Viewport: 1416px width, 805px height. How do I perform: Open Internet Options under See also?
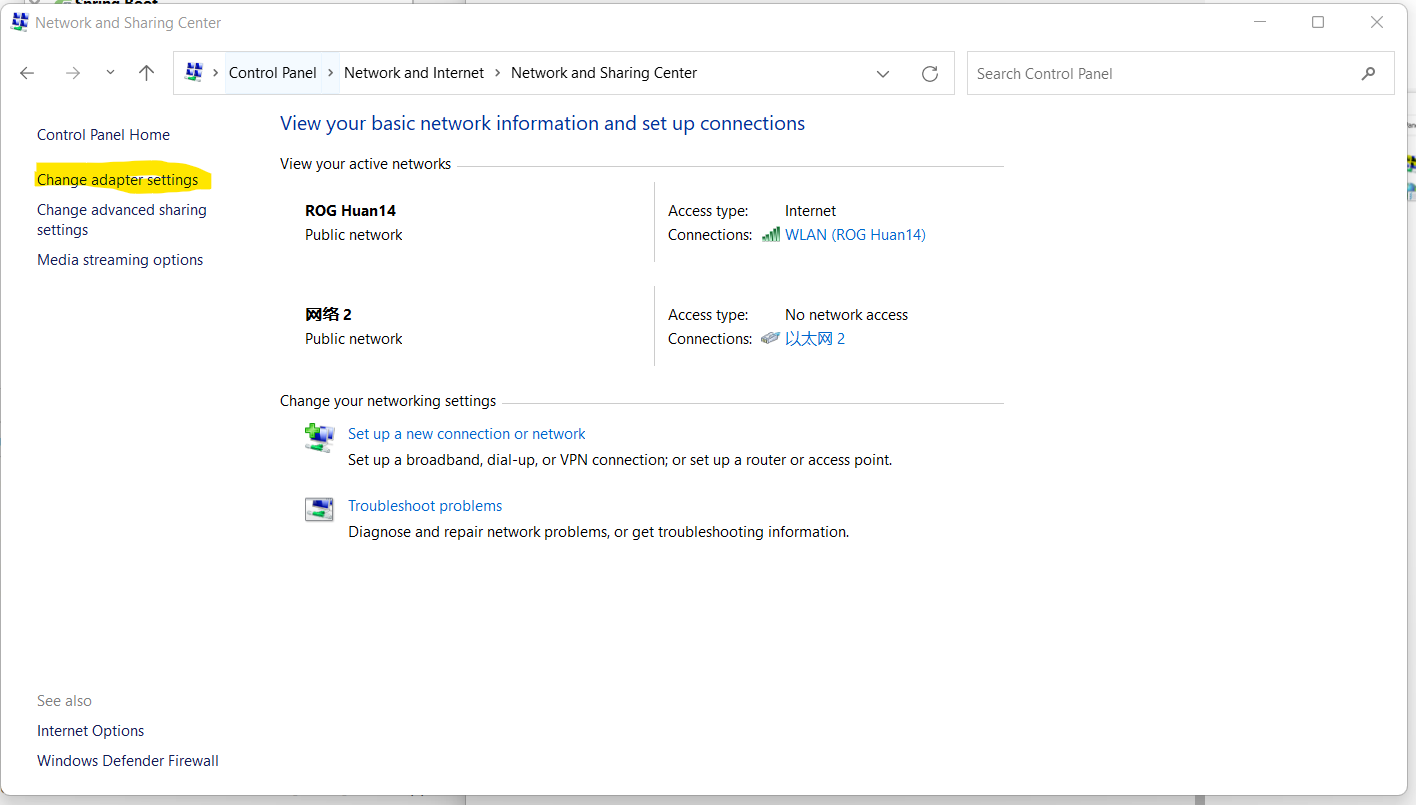(90, 731)
